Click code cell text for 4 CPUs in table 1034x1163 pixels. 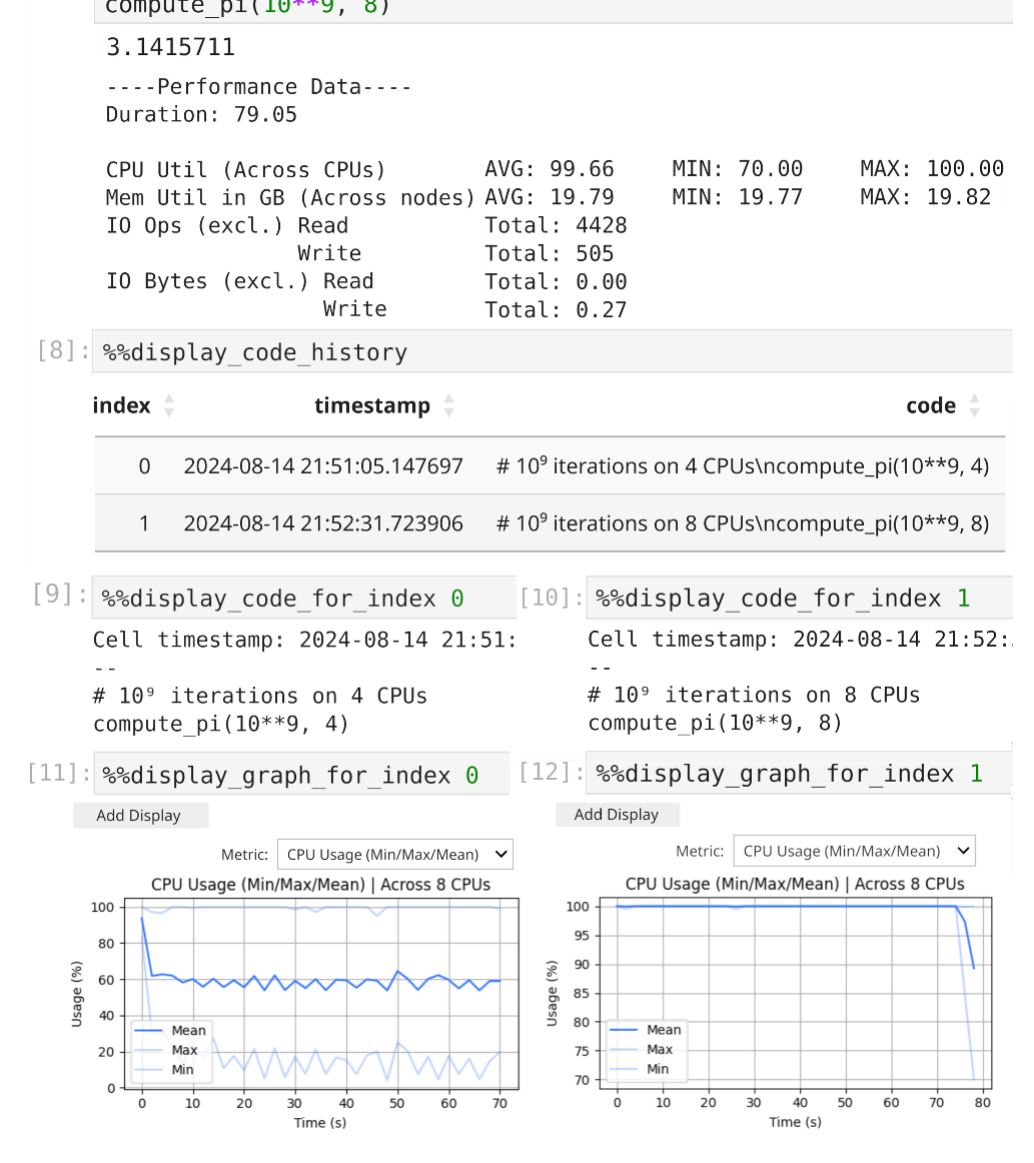click(x=742, y=466)
